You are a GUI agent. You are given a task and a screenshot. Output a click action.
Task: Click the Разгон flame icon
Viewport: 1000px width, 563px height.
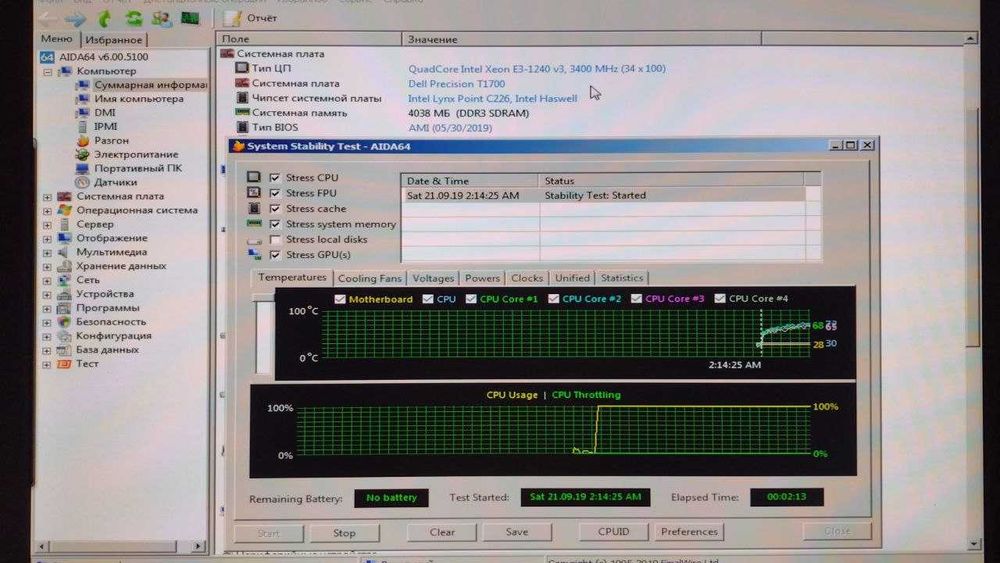coord(83,140)
